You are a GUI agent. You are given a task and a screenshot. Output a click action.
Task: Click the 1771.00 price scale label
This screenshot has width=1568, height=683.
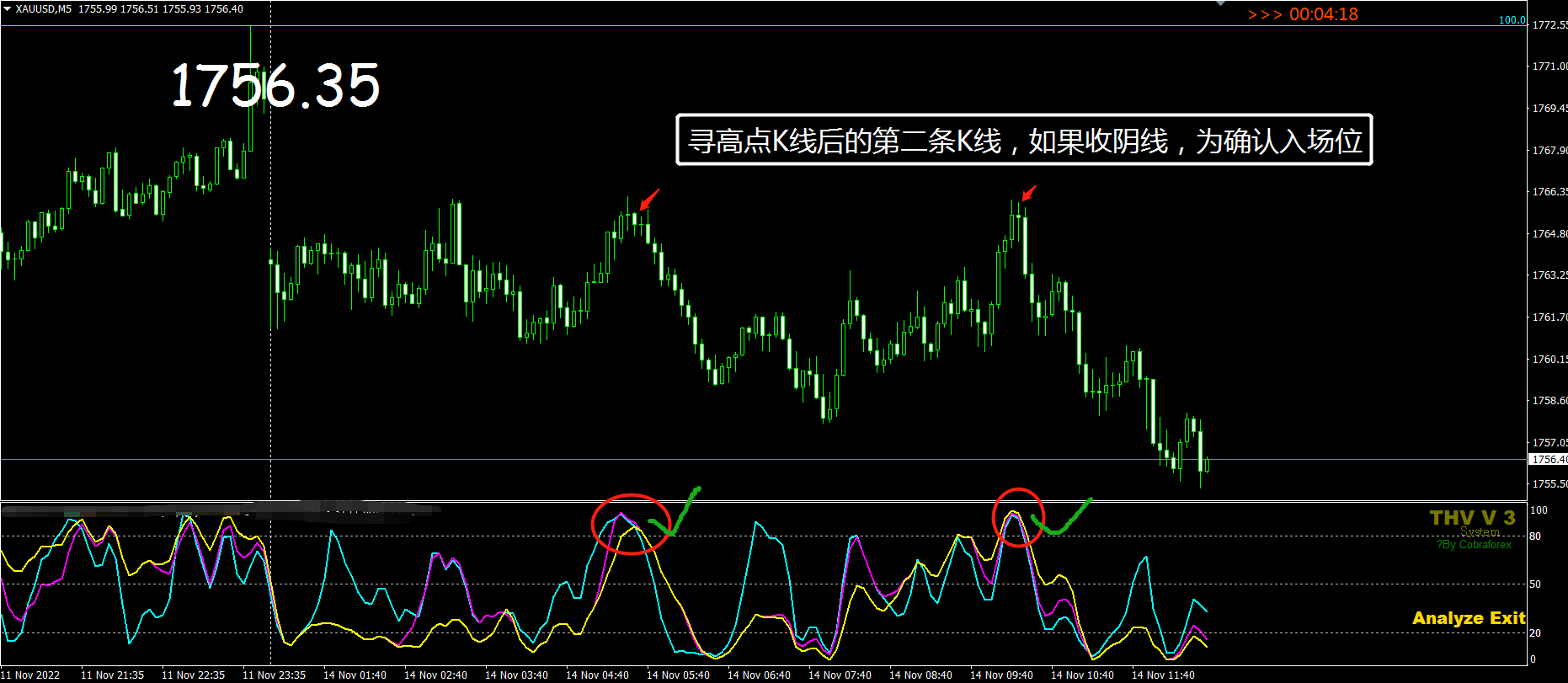[x=1549, y=67]
